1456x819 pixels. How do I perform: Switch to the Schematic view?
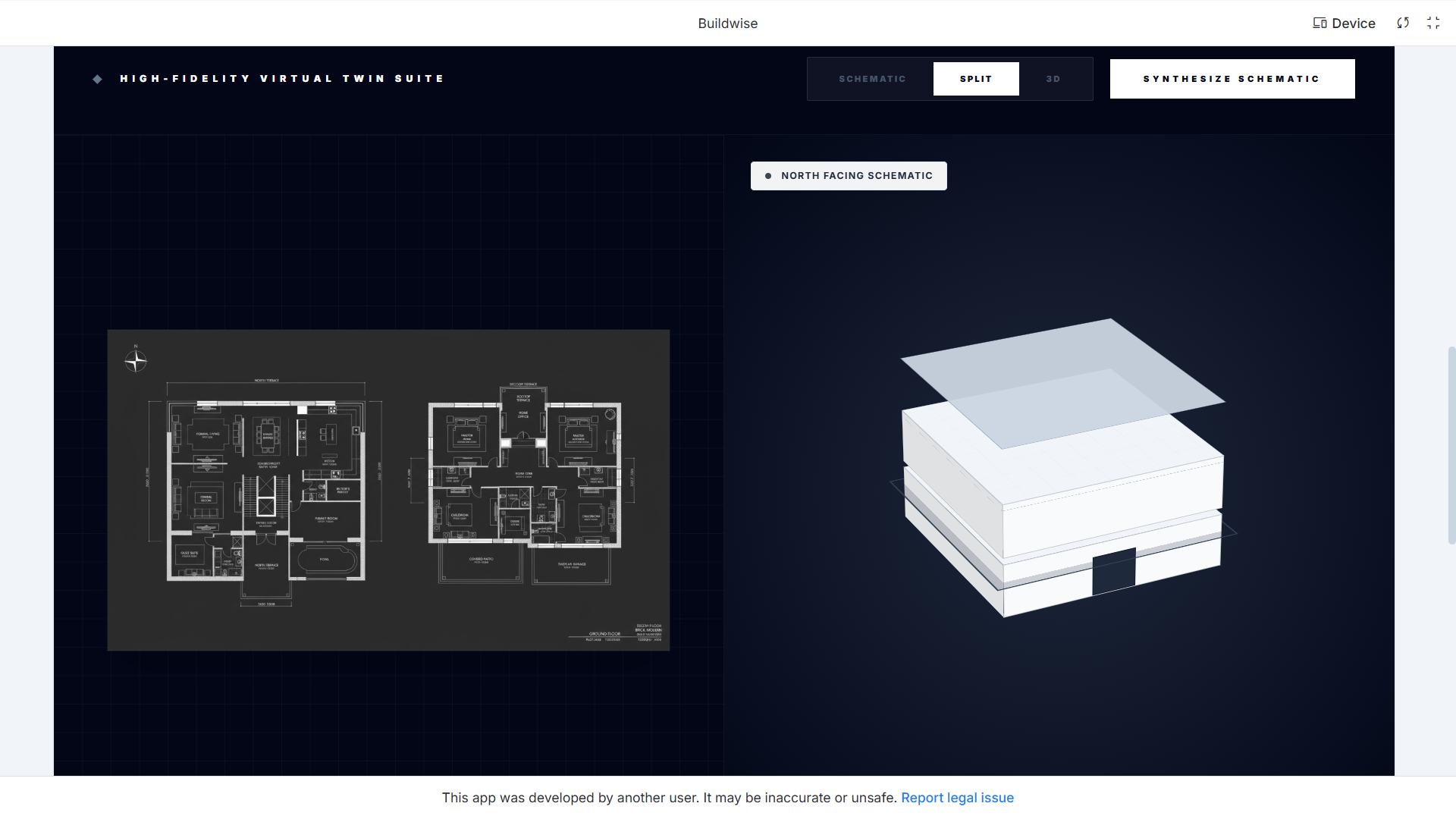coord(872,79)
